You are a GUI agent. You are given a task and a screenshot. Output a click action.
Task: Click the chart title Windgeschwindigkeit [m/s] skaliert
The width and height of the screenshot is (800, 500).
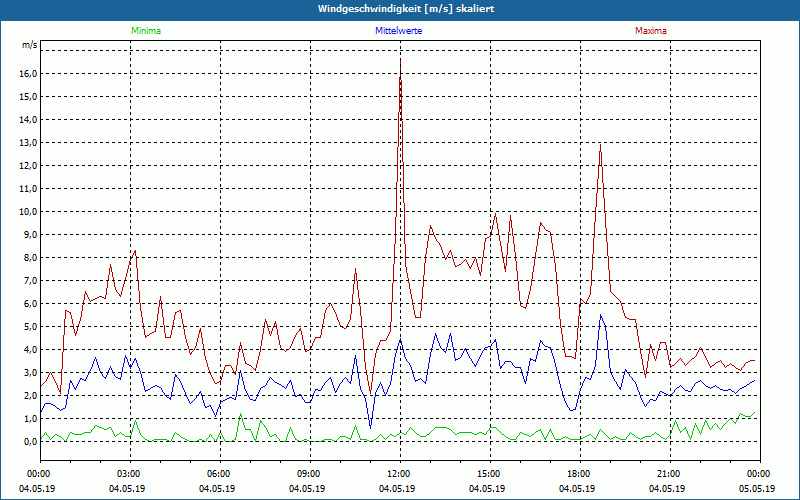406,9
